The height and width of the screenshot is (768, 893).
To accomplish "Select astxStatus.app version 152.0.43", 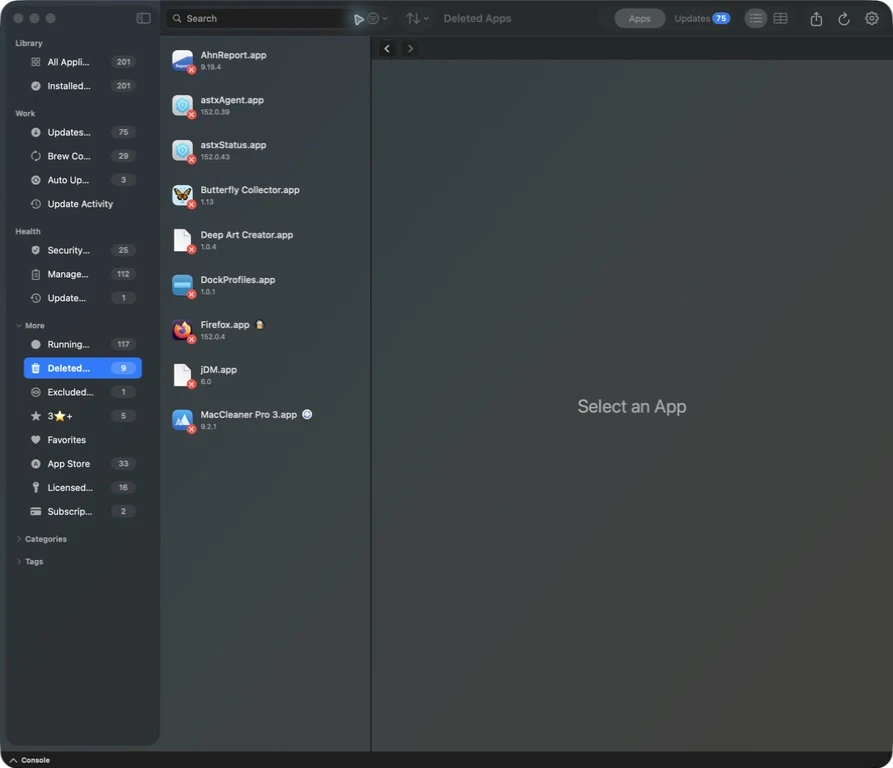I will [x=215, y=157].
